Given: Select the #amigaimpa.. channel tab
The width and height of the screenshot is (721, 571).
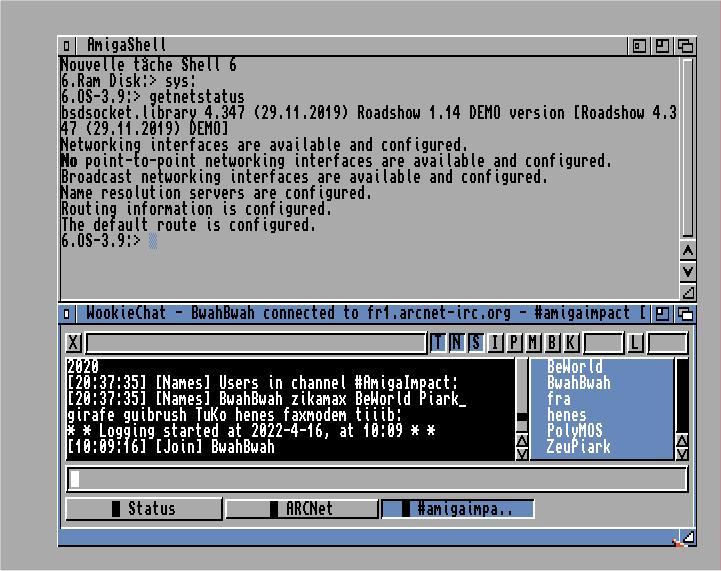Looking at the screenshot, I should 458,509.
